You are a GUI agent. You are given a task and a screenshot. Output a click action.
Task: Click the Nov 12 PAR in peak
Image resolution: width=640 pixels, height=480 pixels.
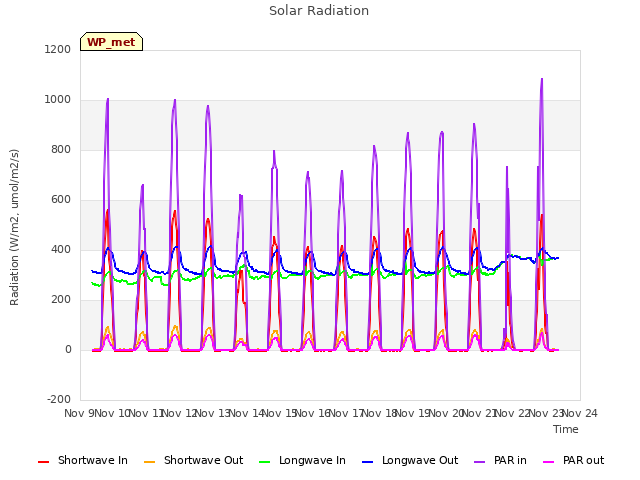coord(175,100)
